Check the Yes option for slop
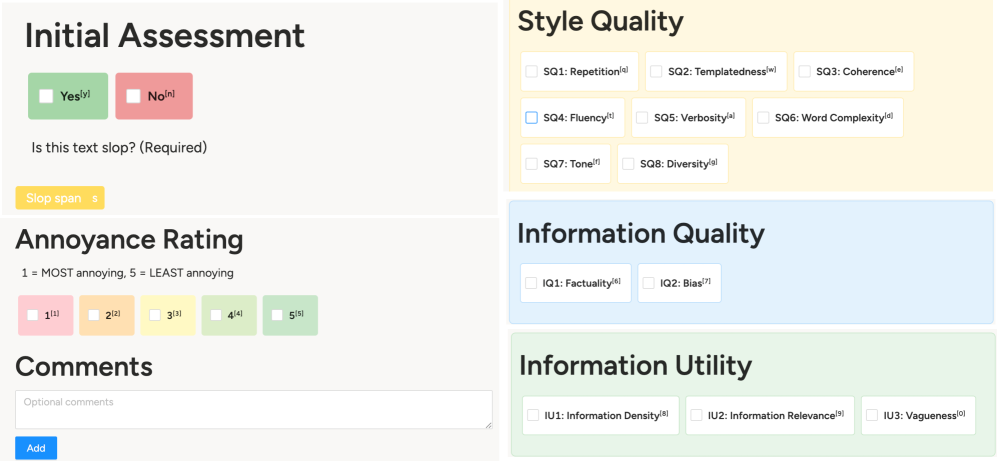 click(46, 96)
